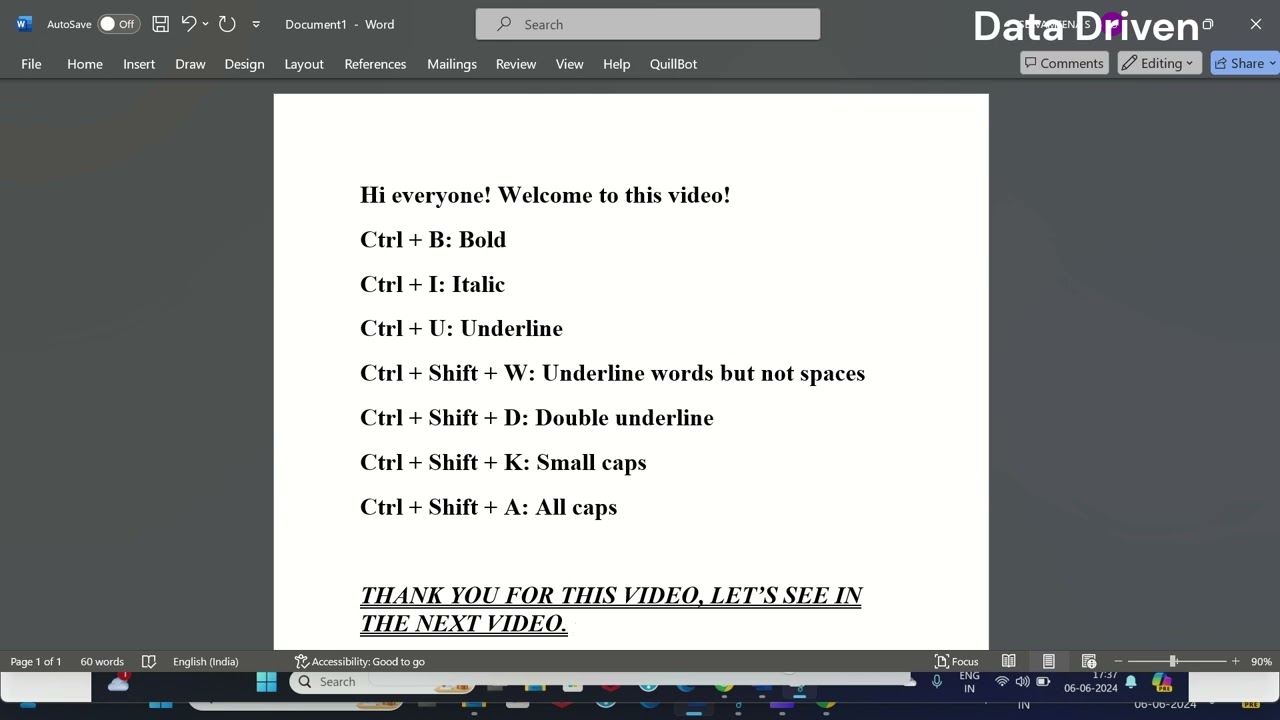Go to the References tab

pyautogui.click(x=375, y=64)
